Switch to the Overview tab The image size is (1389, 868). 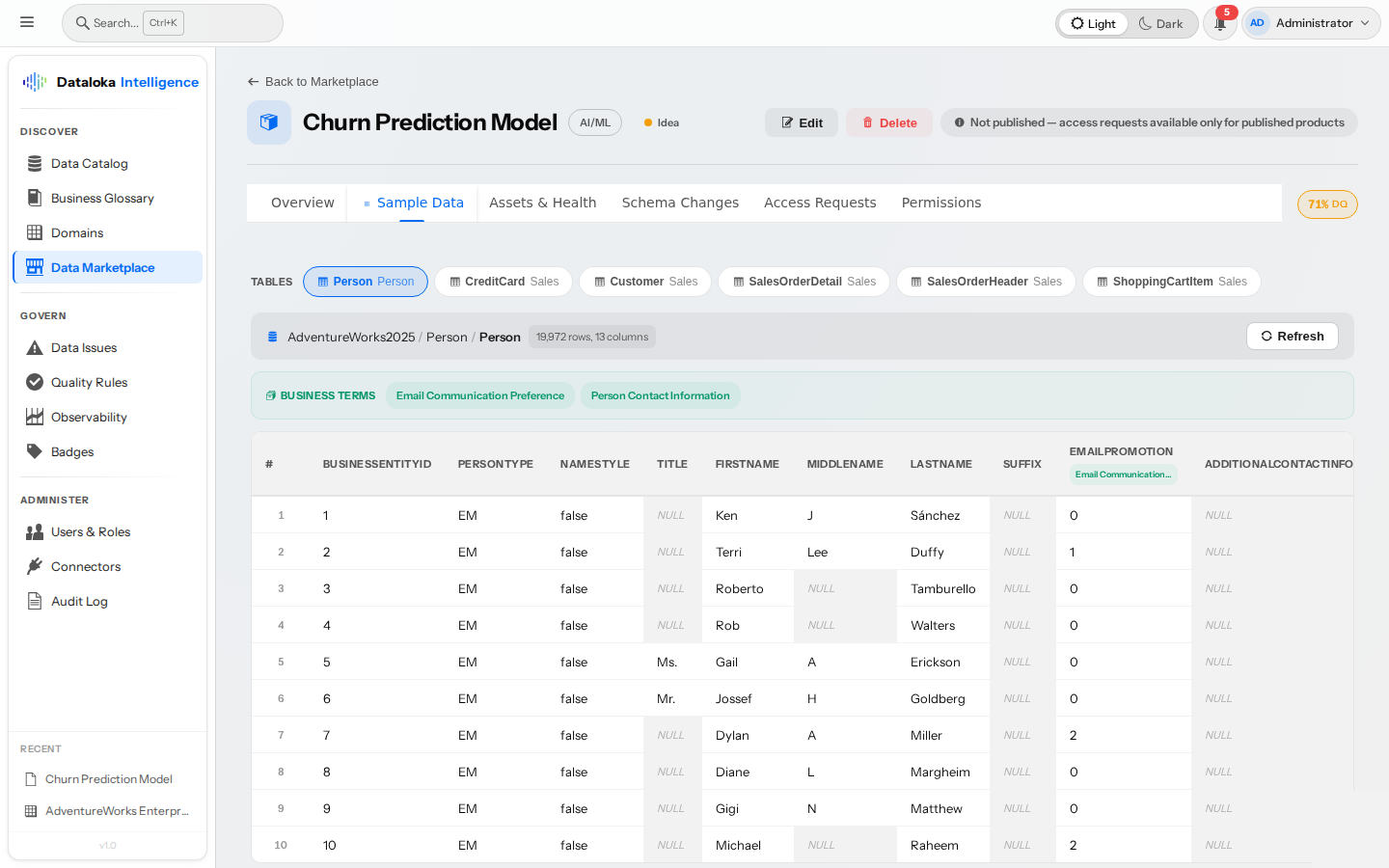pos(302,203)
